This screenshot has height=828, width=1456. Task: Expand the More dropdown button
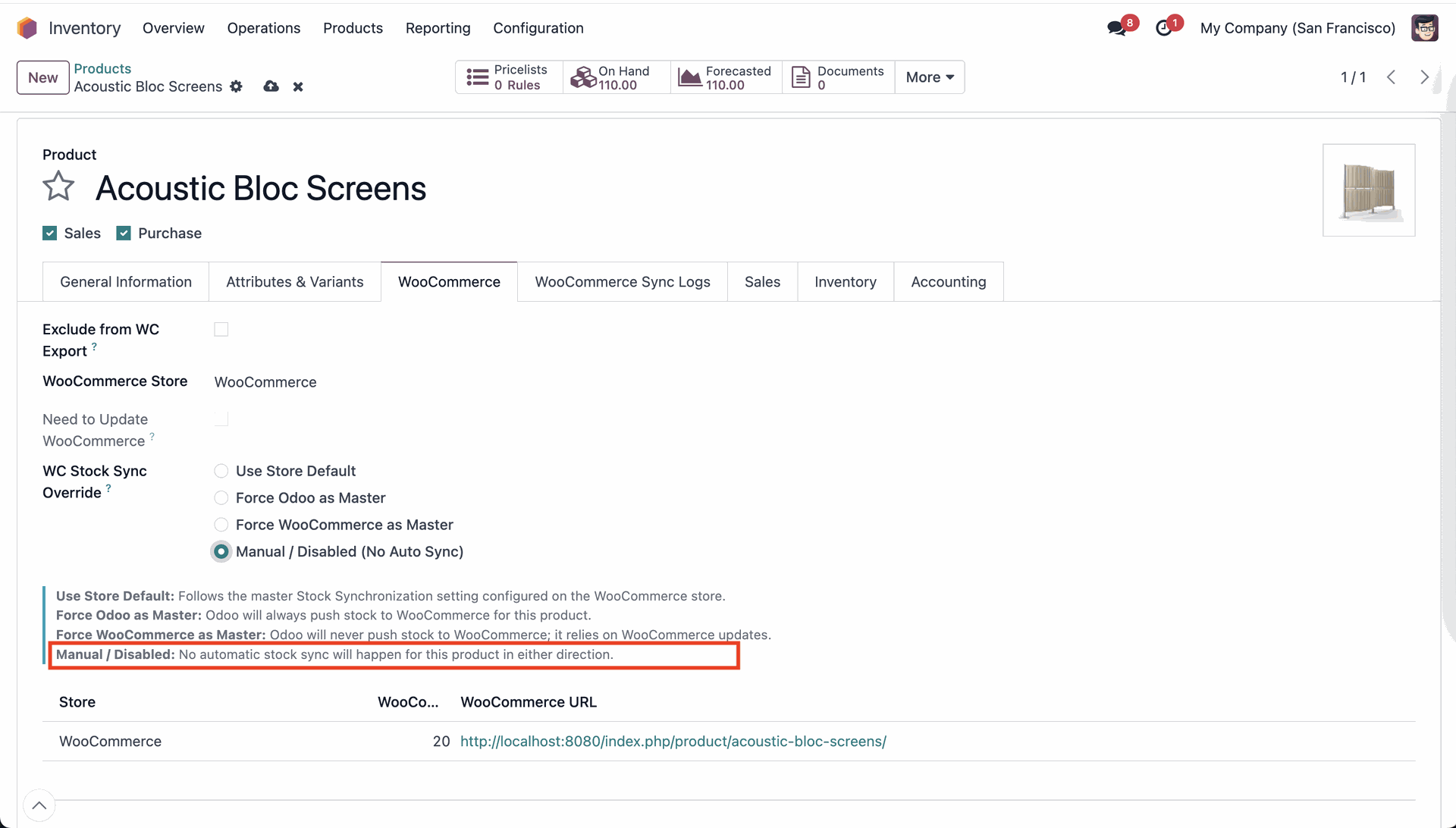(x=930, y=77)
